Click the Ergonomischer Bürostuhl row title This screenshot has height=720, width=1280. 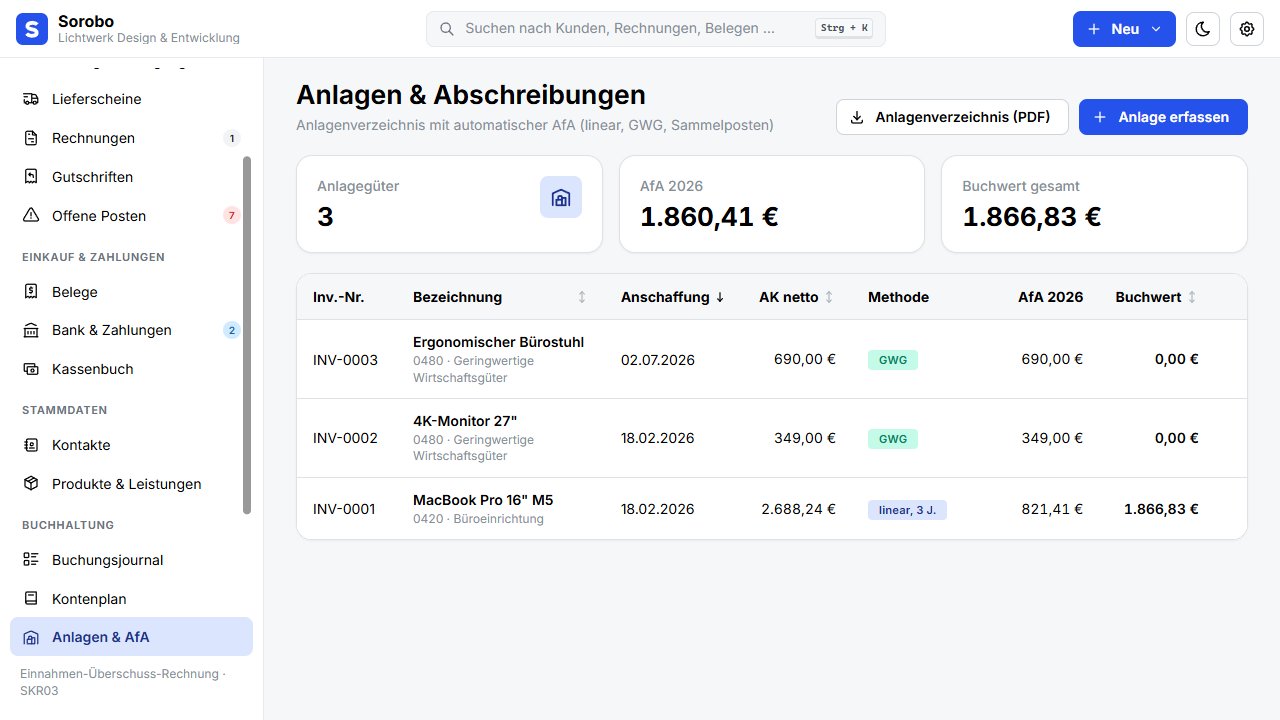[498, 342]
